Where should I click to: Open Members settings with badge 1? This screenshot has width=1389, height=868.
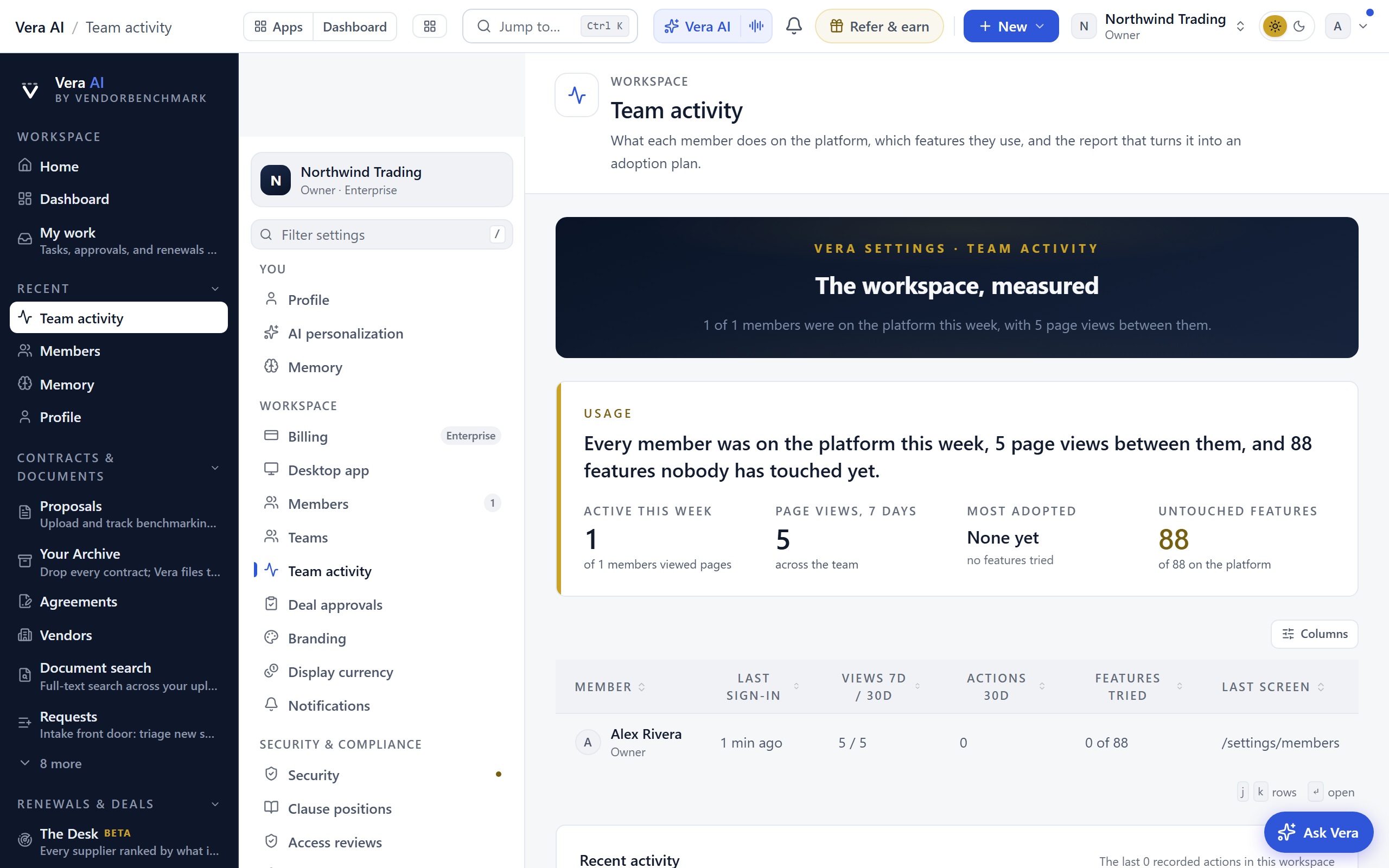point(381,503)
